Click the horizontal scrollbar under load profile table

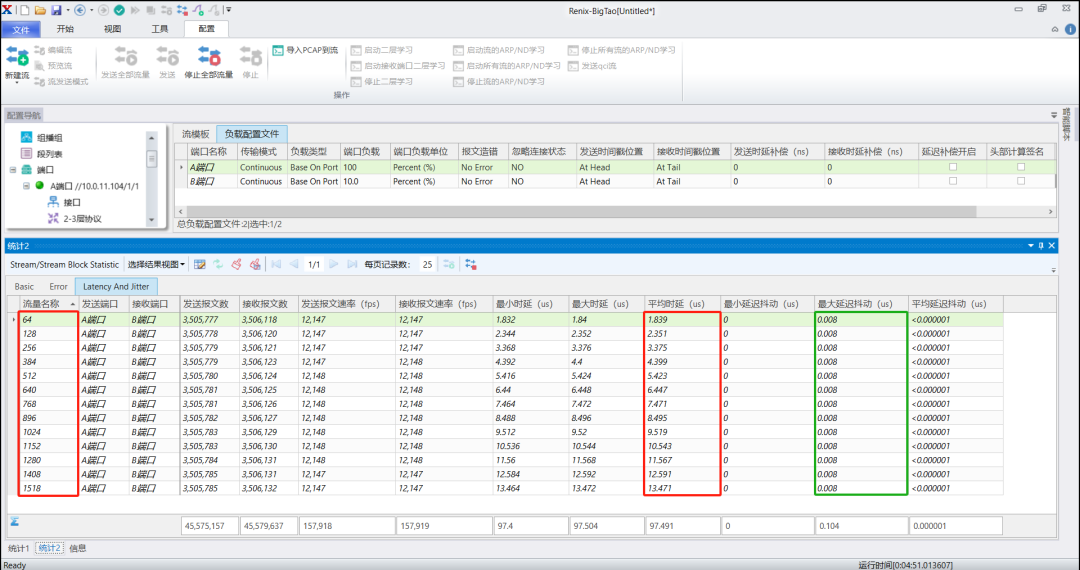click(582, 211)
